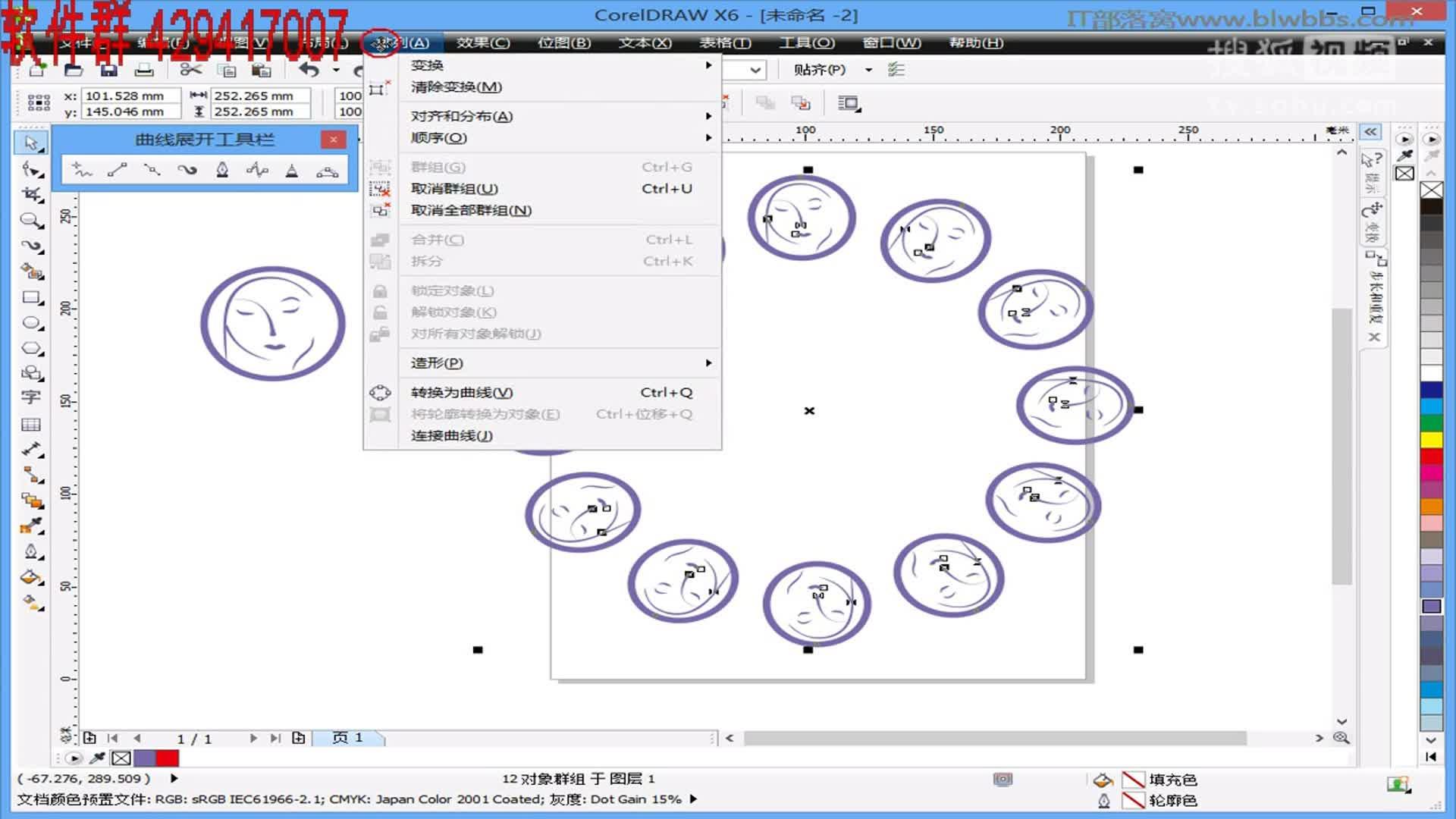Viewport: 1456px width, 819px height.
Task: Switch to the 页 1 page tab
Action: [348, 737]
